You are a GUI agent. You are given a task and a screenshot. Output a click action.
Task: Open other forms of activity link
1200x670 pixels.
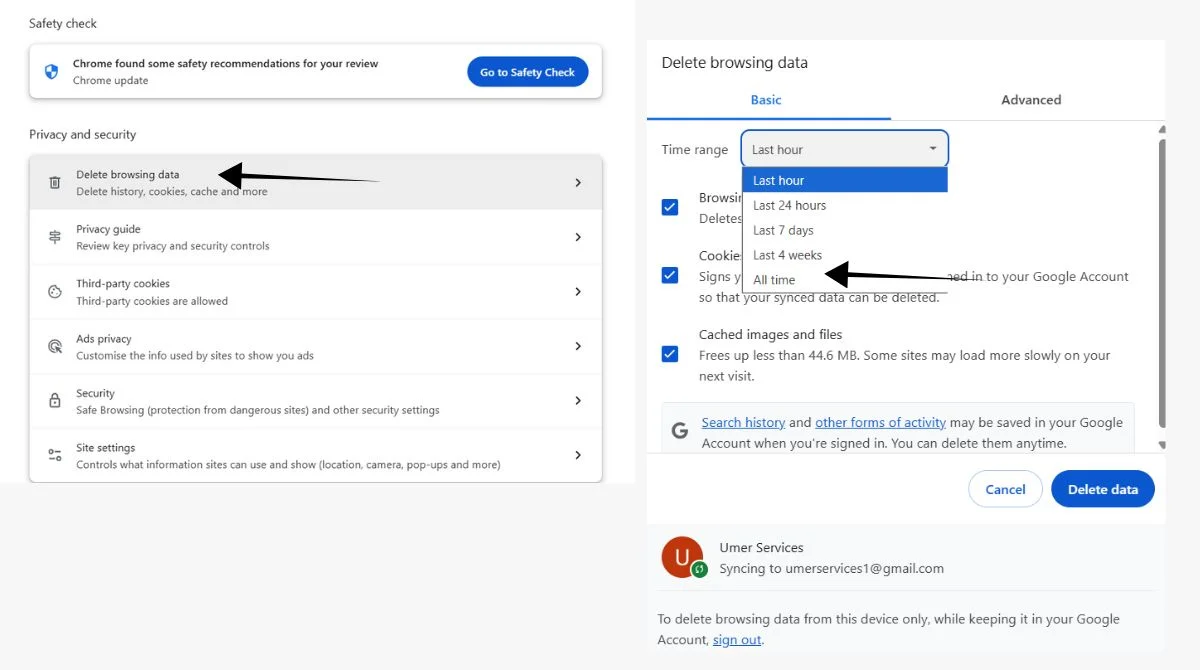point(880,423)
